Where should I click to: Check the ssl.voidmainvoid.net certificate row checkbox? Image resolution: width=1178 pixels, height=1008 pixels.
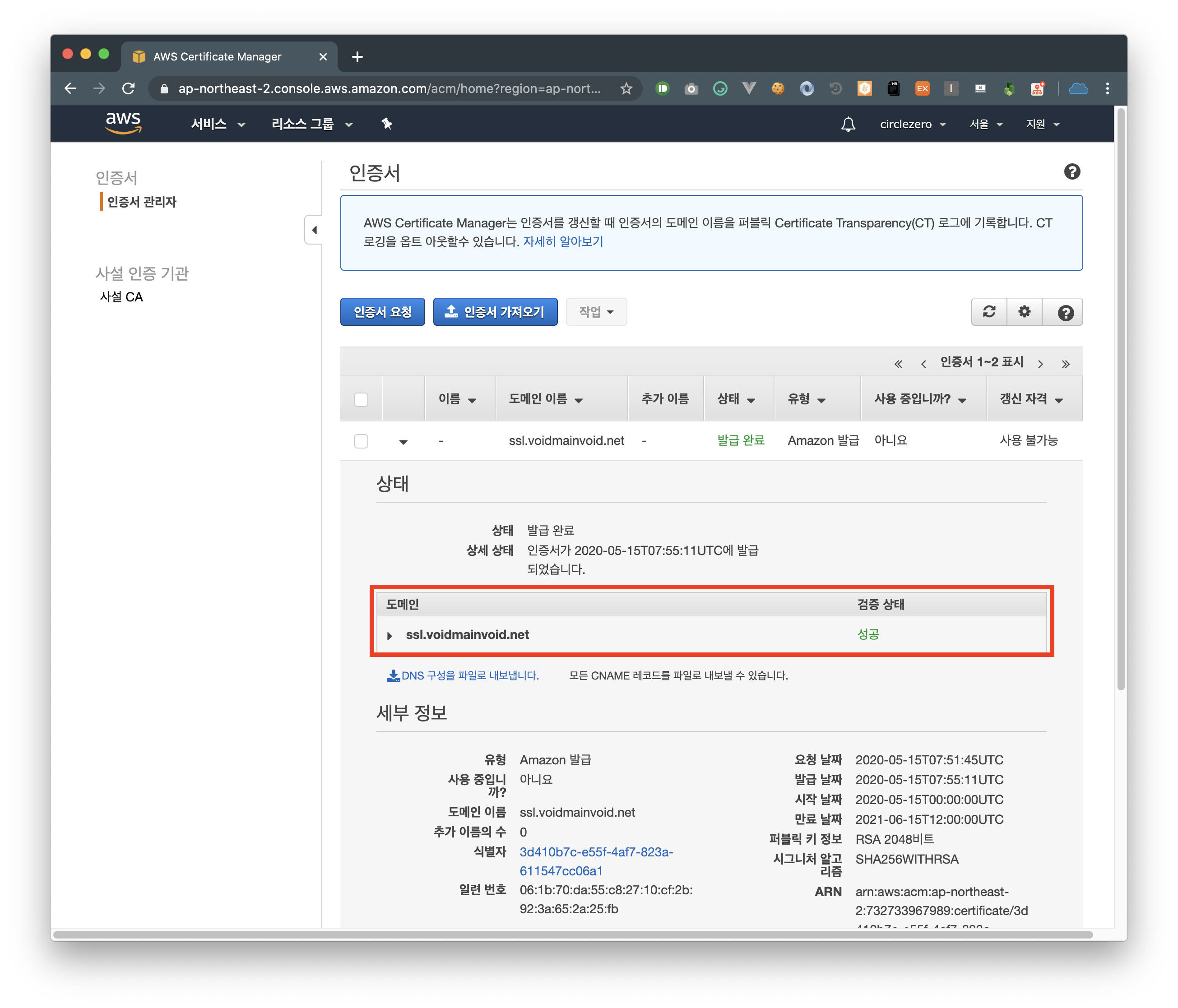[x=361, y=441]
